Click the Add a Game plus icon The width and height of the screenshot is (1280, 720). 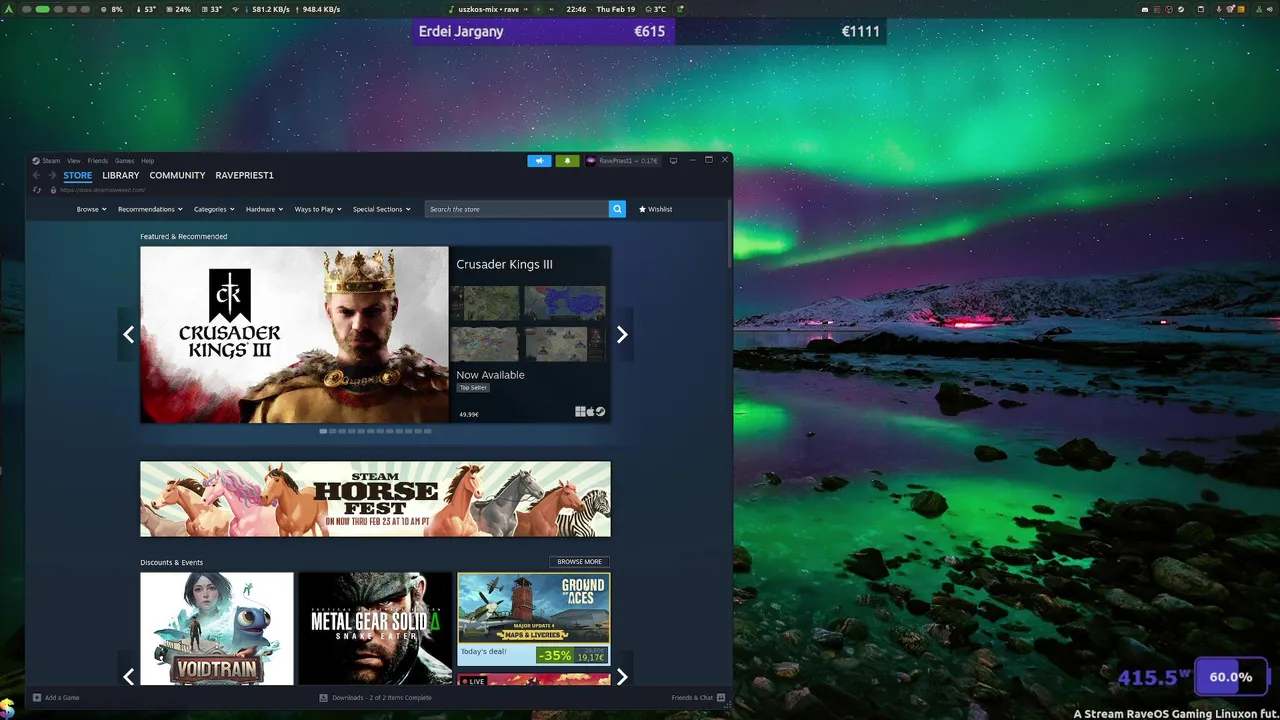click(37, 697)
